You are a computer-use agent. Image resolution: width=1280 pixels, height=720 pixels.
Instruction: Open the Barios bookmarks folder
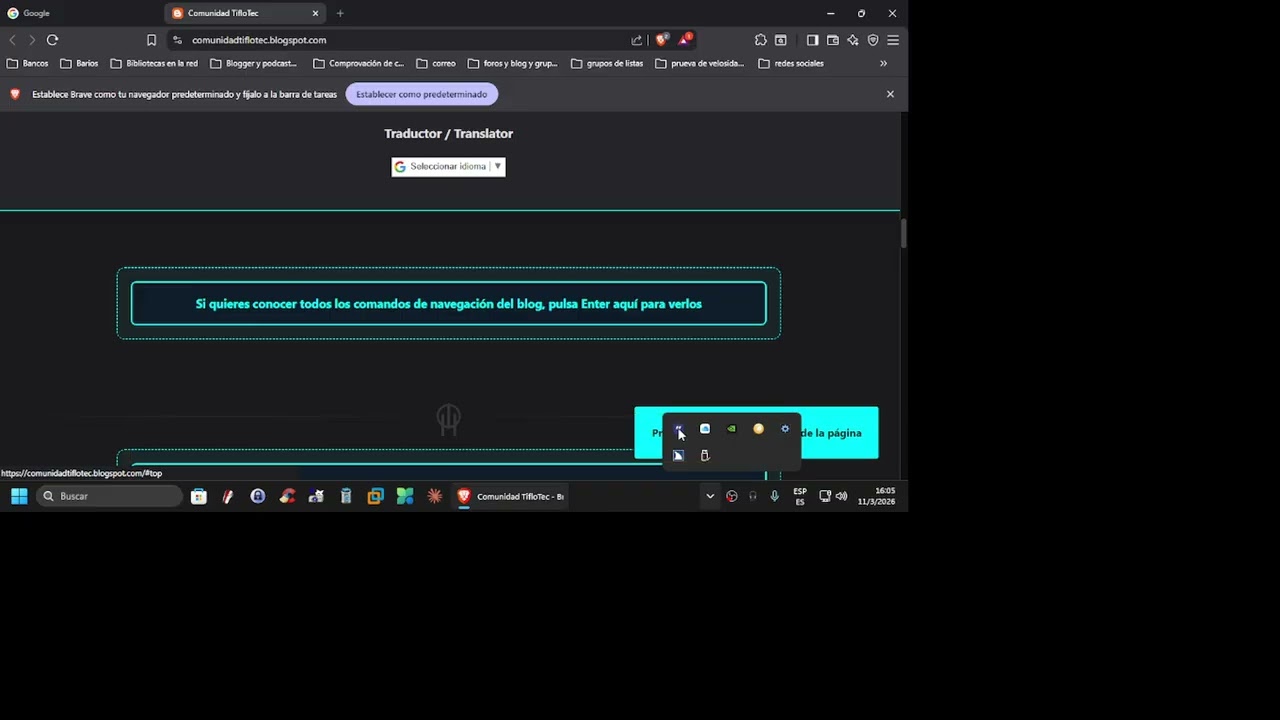coord(79,63)
